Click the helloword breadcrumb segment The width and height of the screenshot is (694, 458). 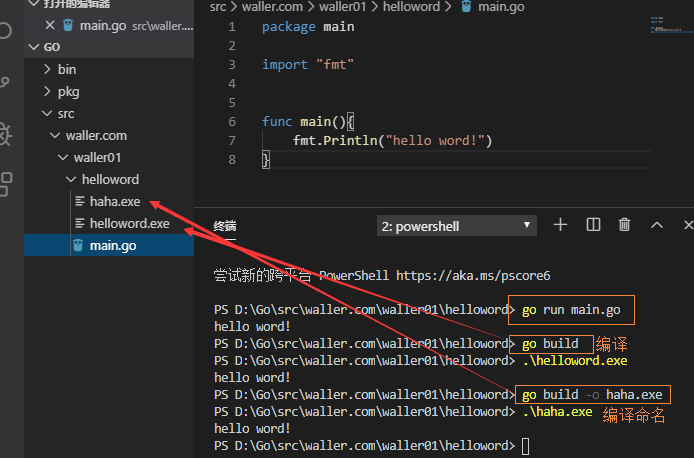(411, 7)
